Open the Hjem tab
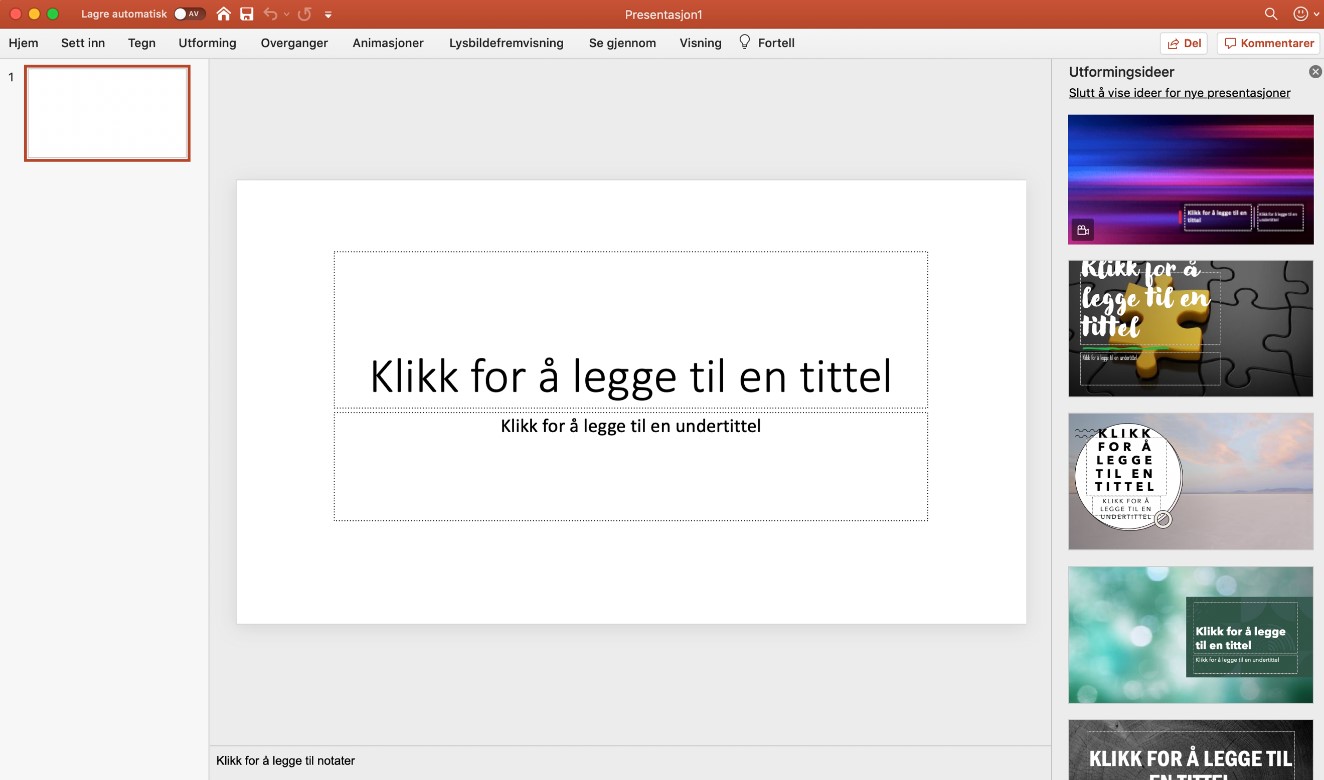 pyautogui.click(x=23, y=43)
